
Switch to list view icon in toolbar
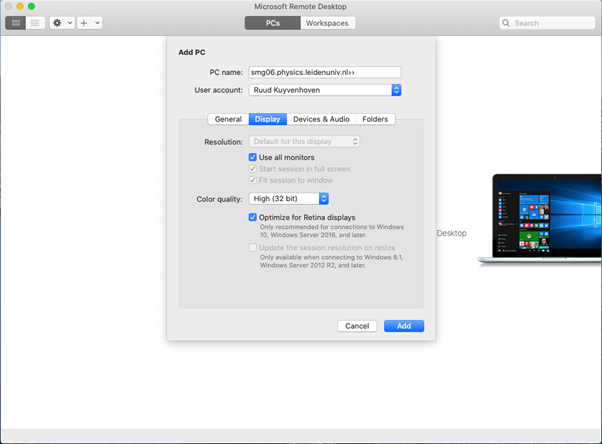[x=35, y=22]
